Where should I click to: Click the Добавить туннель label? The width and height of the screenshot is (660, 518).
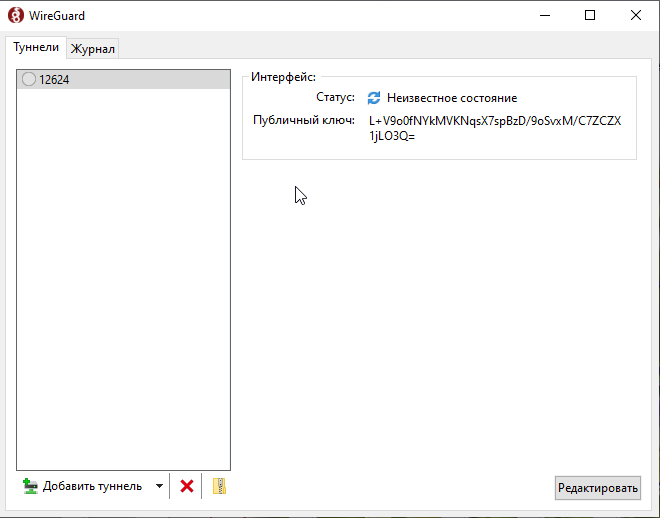click(x=92, y=486)
